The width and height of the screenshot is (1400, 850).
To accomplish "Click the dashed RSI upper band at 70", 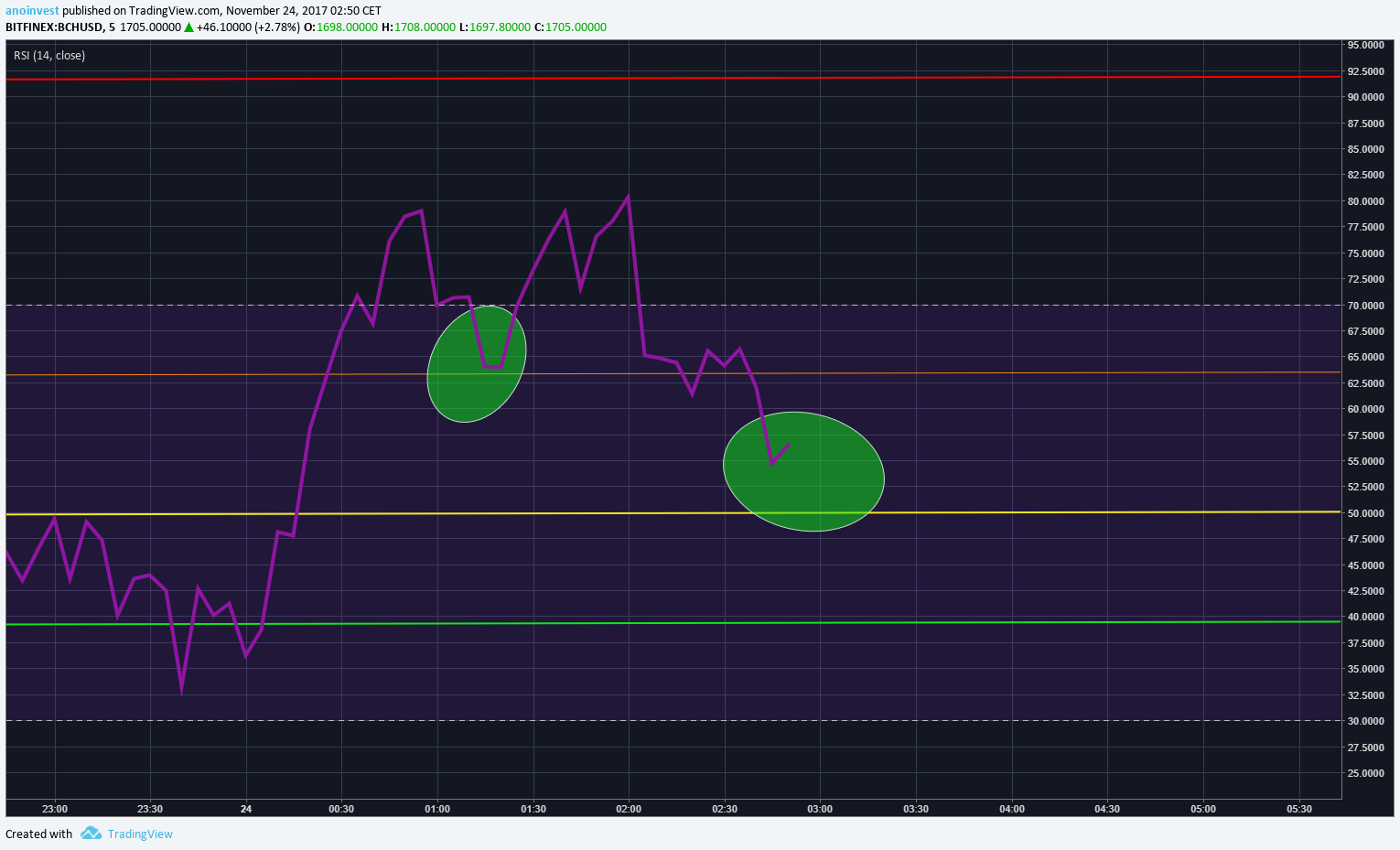I will click(x=673, y=305).
